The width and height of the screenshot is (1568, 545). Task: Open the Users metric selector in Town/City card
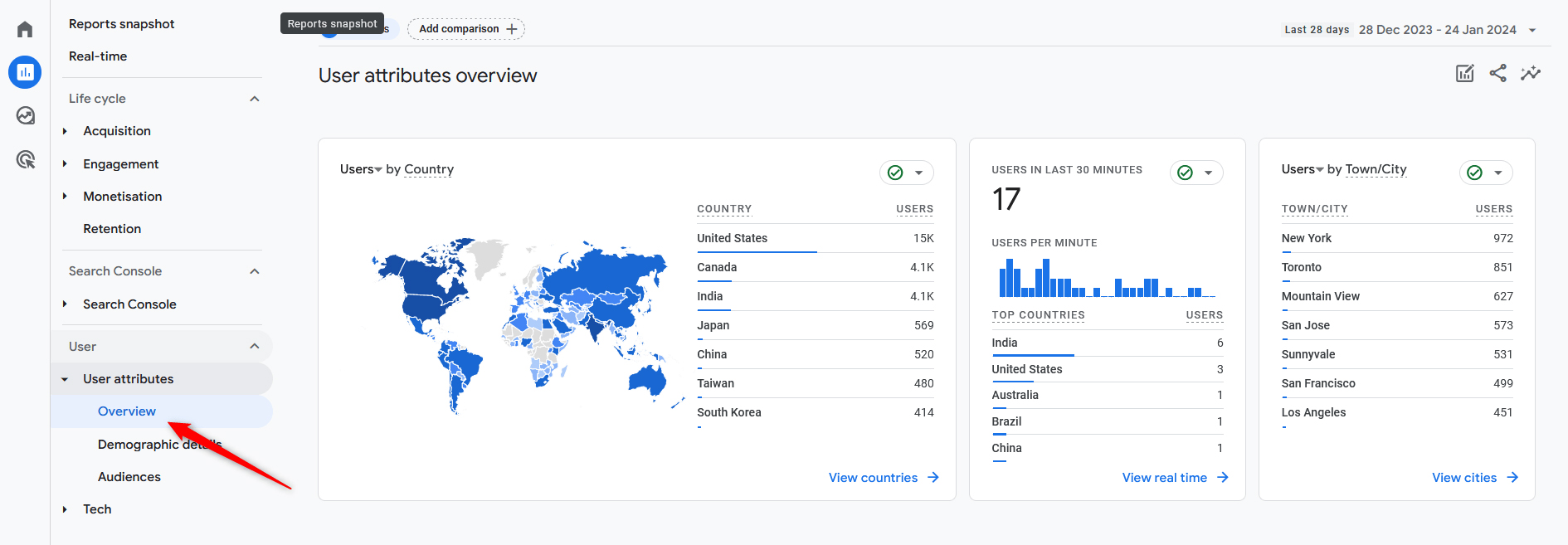point(1303,169)
